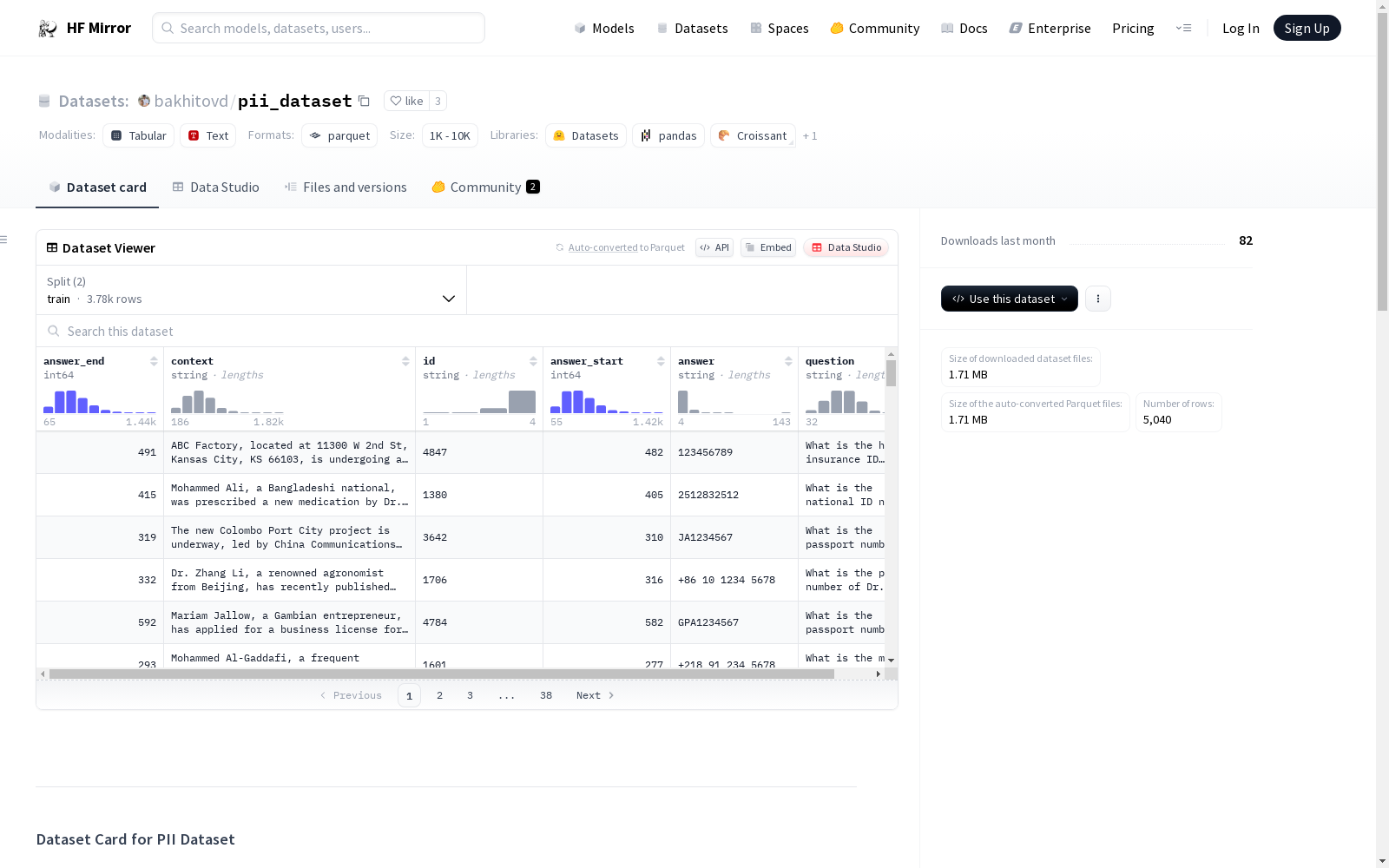Toggle the left sidebar table of contents icon
The image size is (1389, 868).
(x=4, y=240)
